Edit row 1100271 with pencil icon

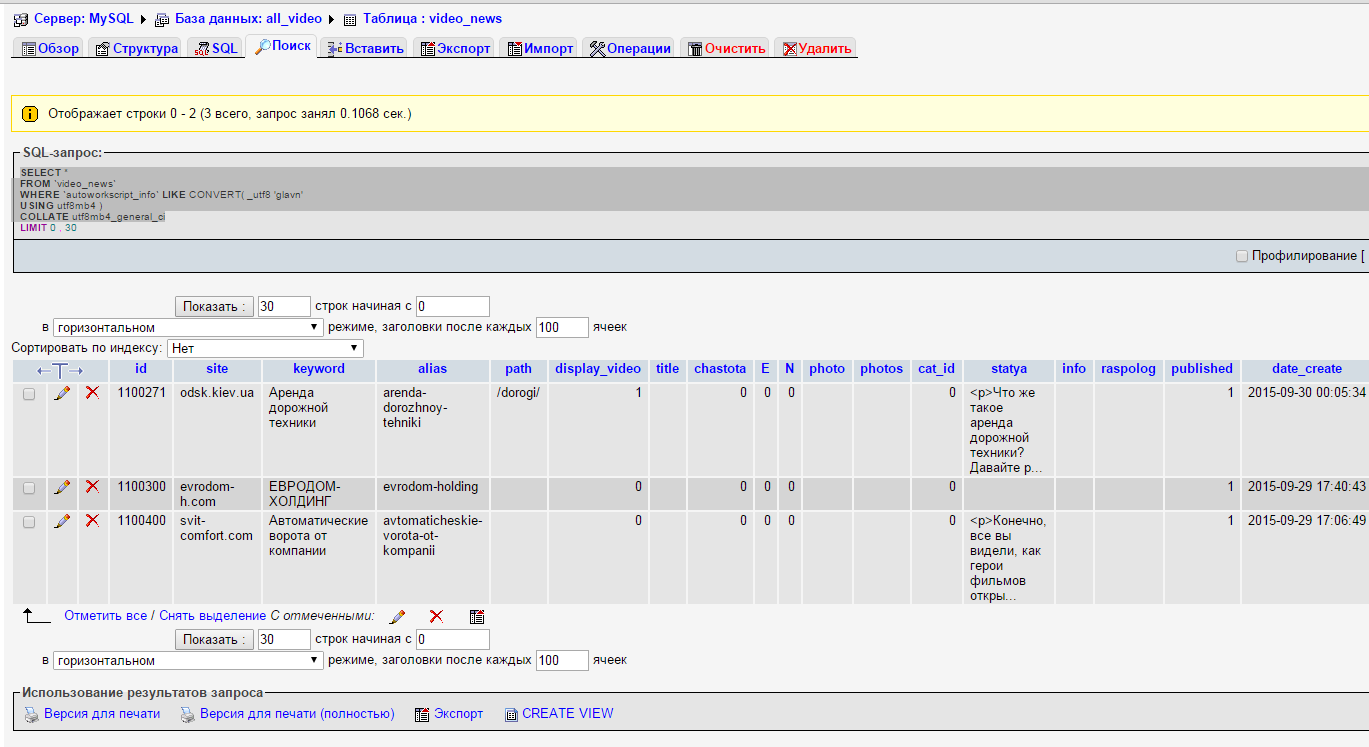click(62, 394)
